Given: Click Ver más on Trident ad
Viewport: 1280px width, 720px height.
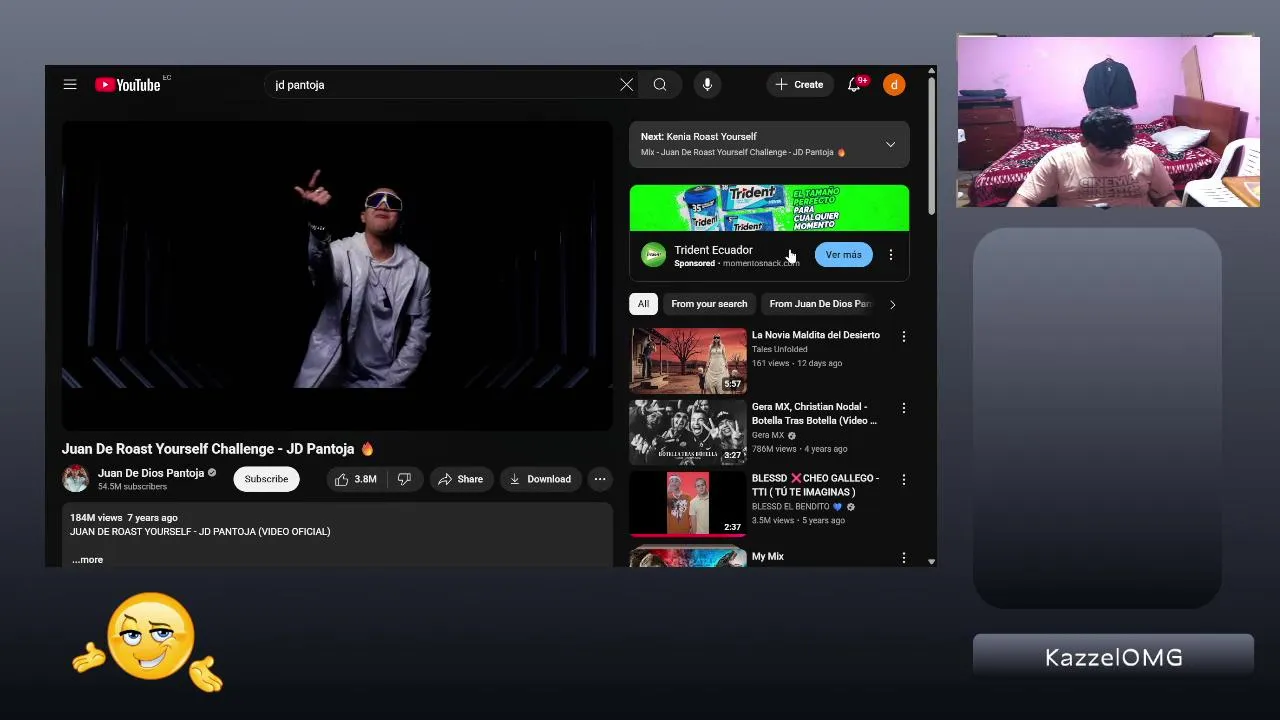Looking at the screenshot, I should pyautogui.click(x=843, y=255).
